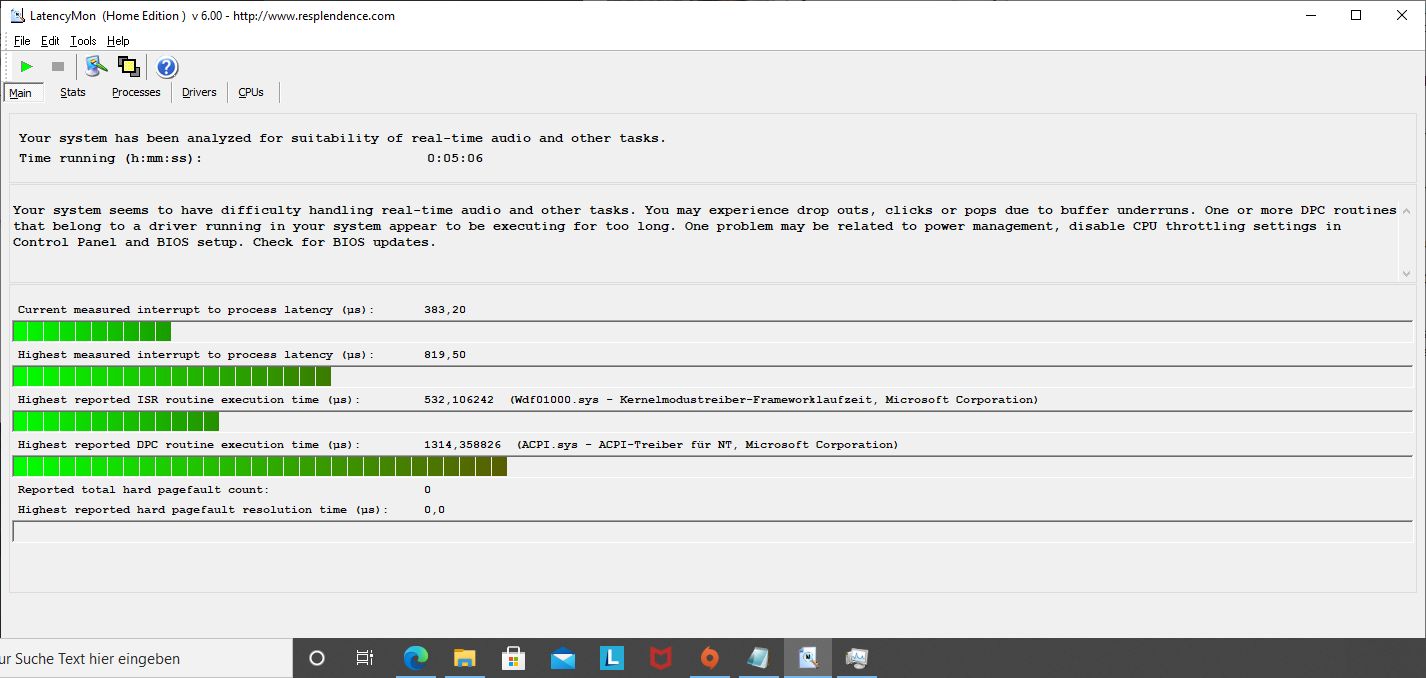1426x678 pixels.
Task: Click the Wdf01000.sys driver description text
Action: [774, 400]
